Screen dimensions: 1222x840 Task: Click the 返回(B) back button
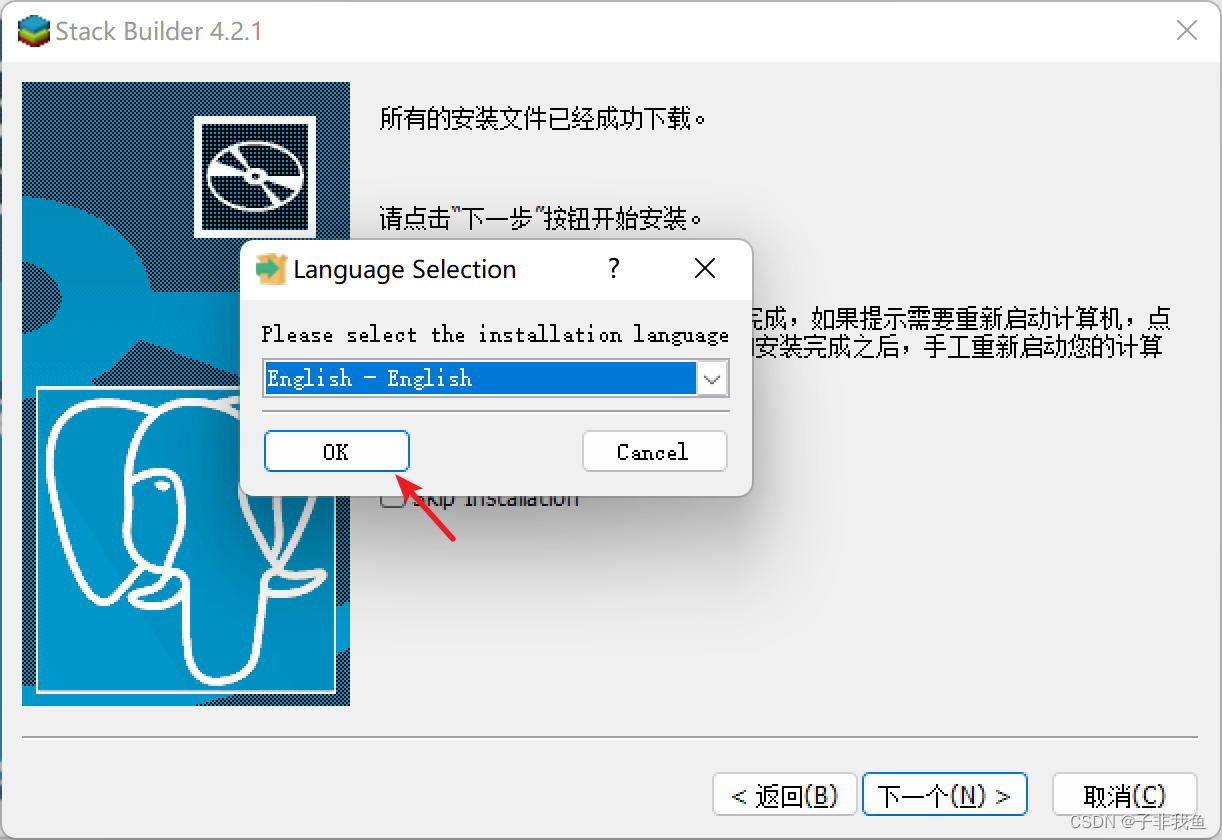tap(785, 795)
